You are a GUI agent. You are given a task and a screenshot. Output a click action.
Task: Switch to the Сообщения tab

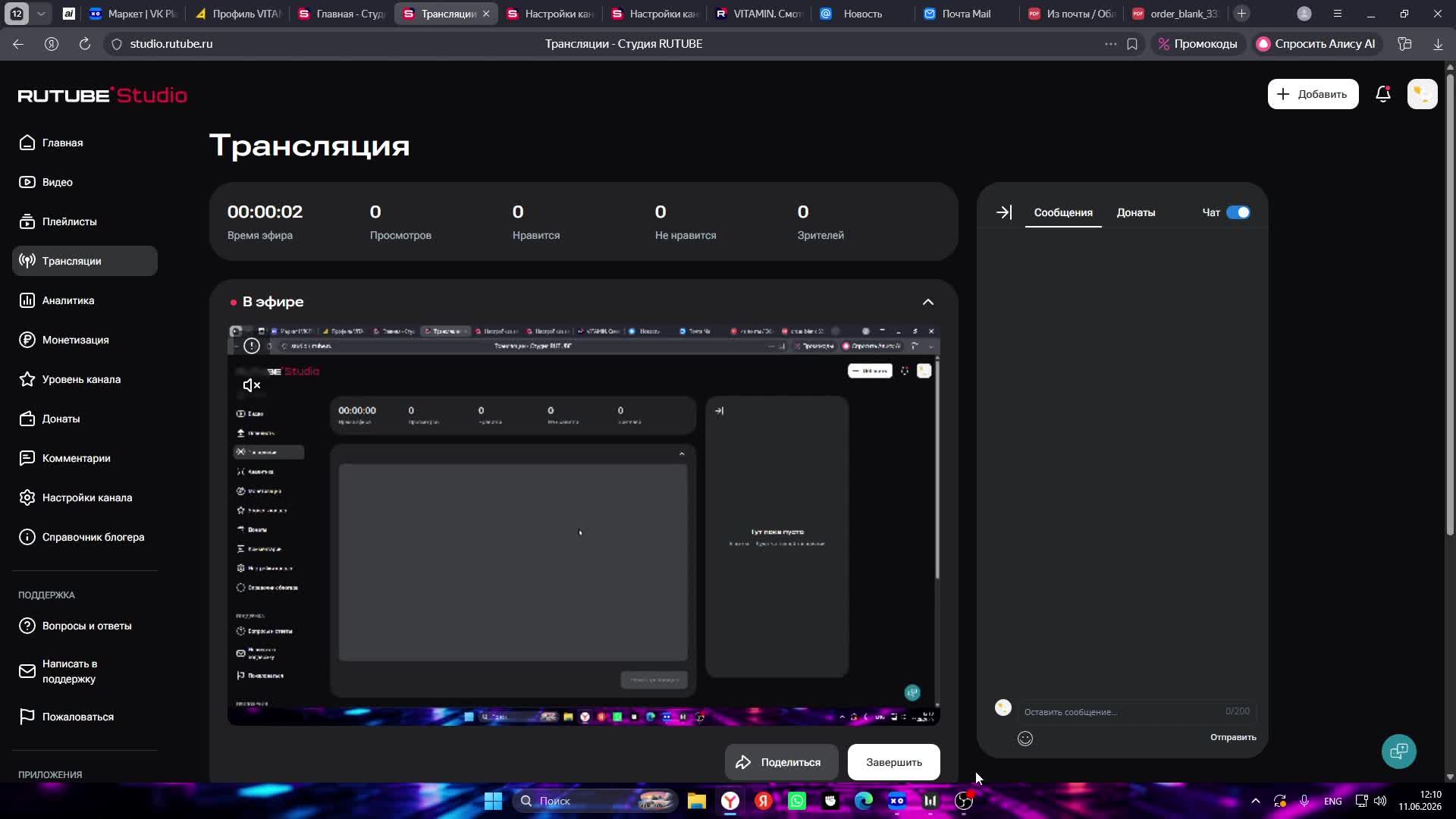point(1063,212)
